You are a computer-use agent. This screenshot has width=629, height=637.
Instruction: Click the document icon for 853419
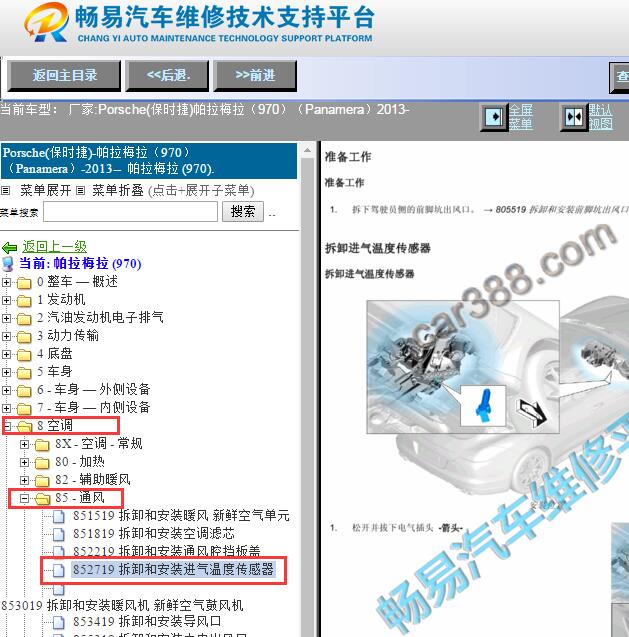(59, 622)
